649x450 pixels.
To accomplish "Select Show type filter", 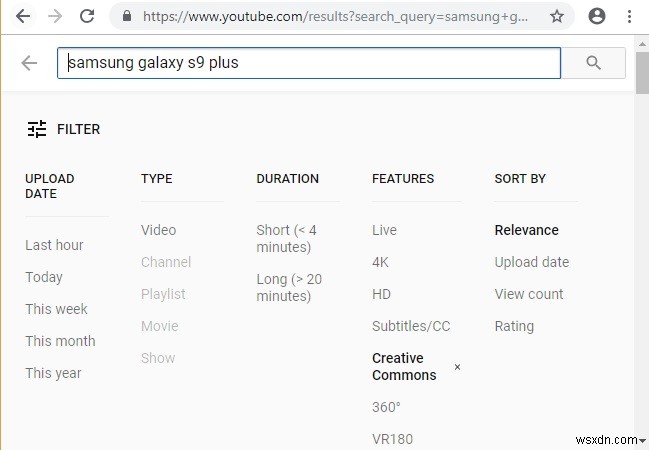I will pos(158,358).
